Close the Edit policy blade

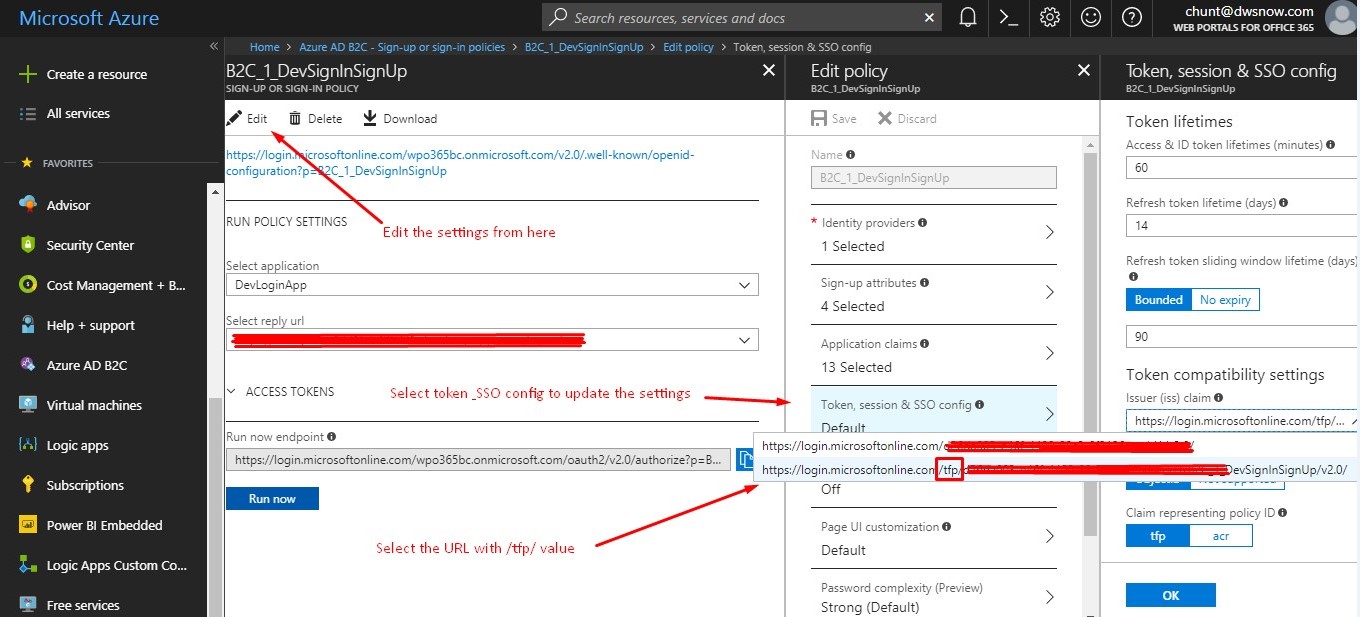click(x=1083, y=70)
